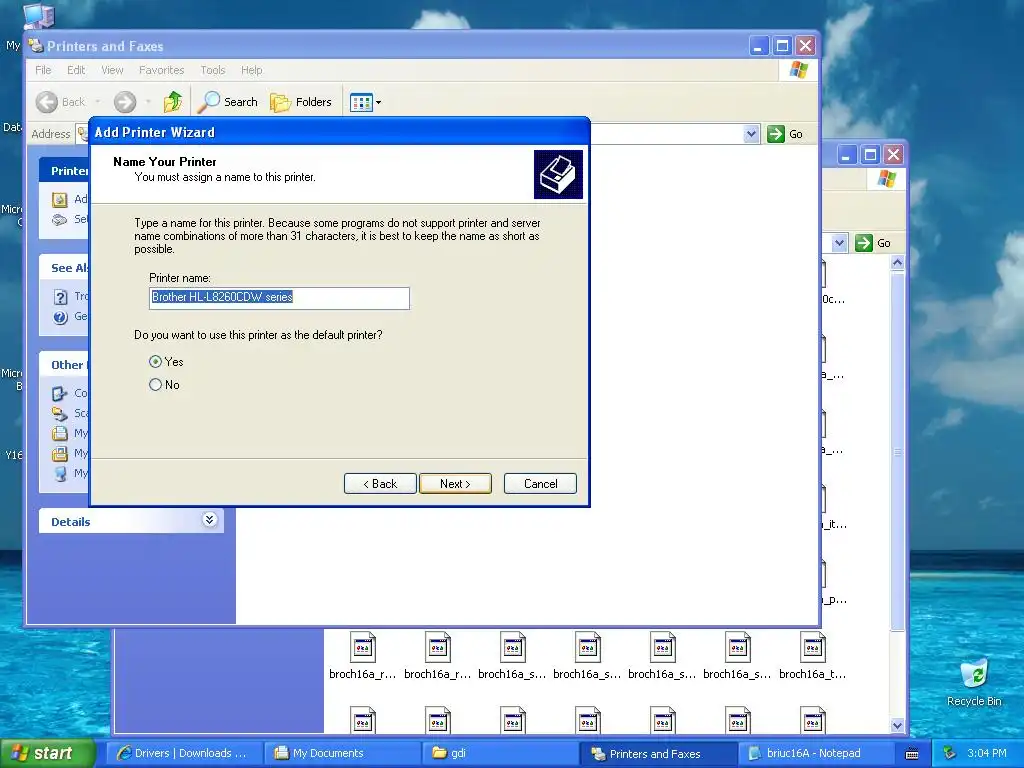
Task: Go back with the wizard's Back button
Action: click(x=380, y=484)
